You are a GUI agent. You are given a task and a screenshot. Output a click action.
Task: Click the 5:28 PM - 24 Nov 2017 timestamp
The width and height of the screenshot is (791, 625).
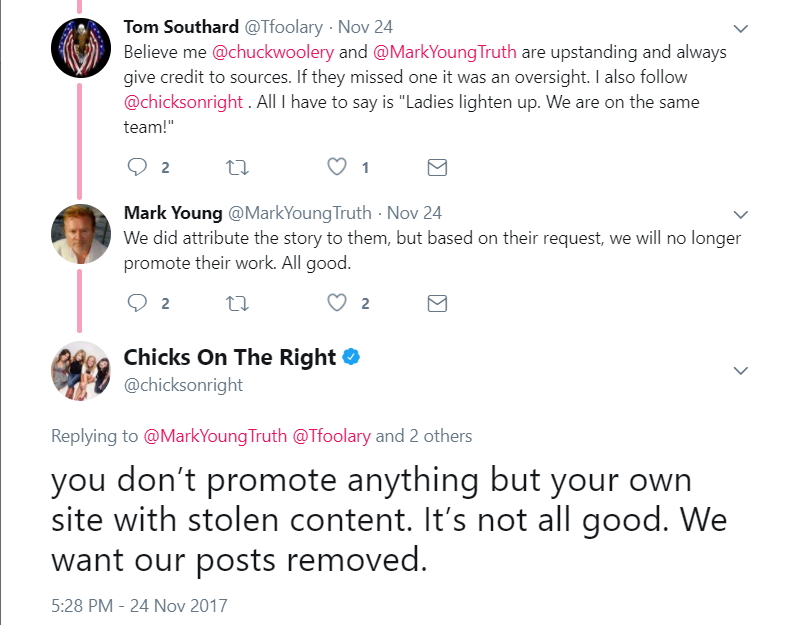click(139, 605)
